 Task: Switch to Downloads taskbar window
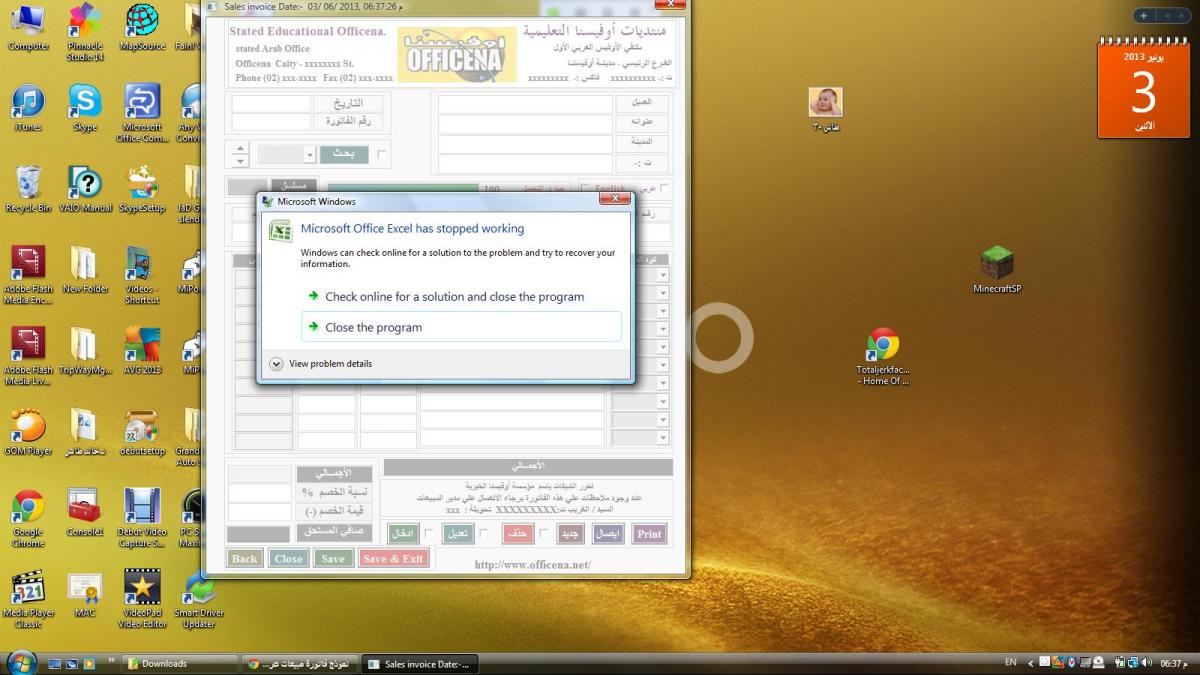(180, 663)
